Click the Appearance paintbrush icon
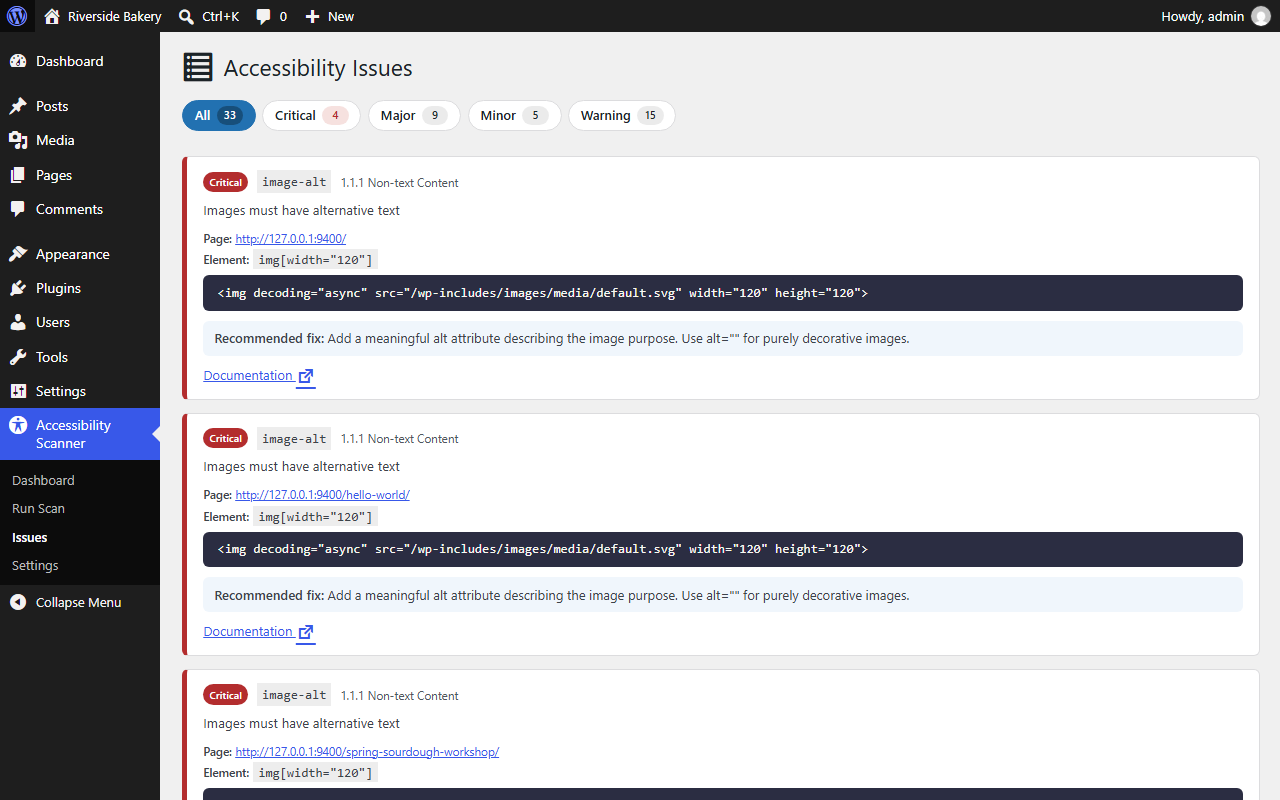1280x800 pixels. [18, 254]
